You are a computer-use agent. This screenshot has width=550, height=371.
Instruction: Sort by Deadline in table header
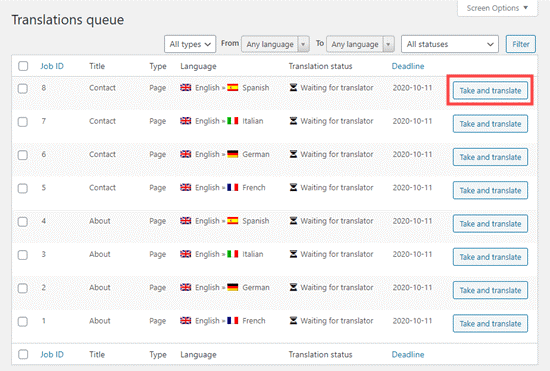coord(408,66)
